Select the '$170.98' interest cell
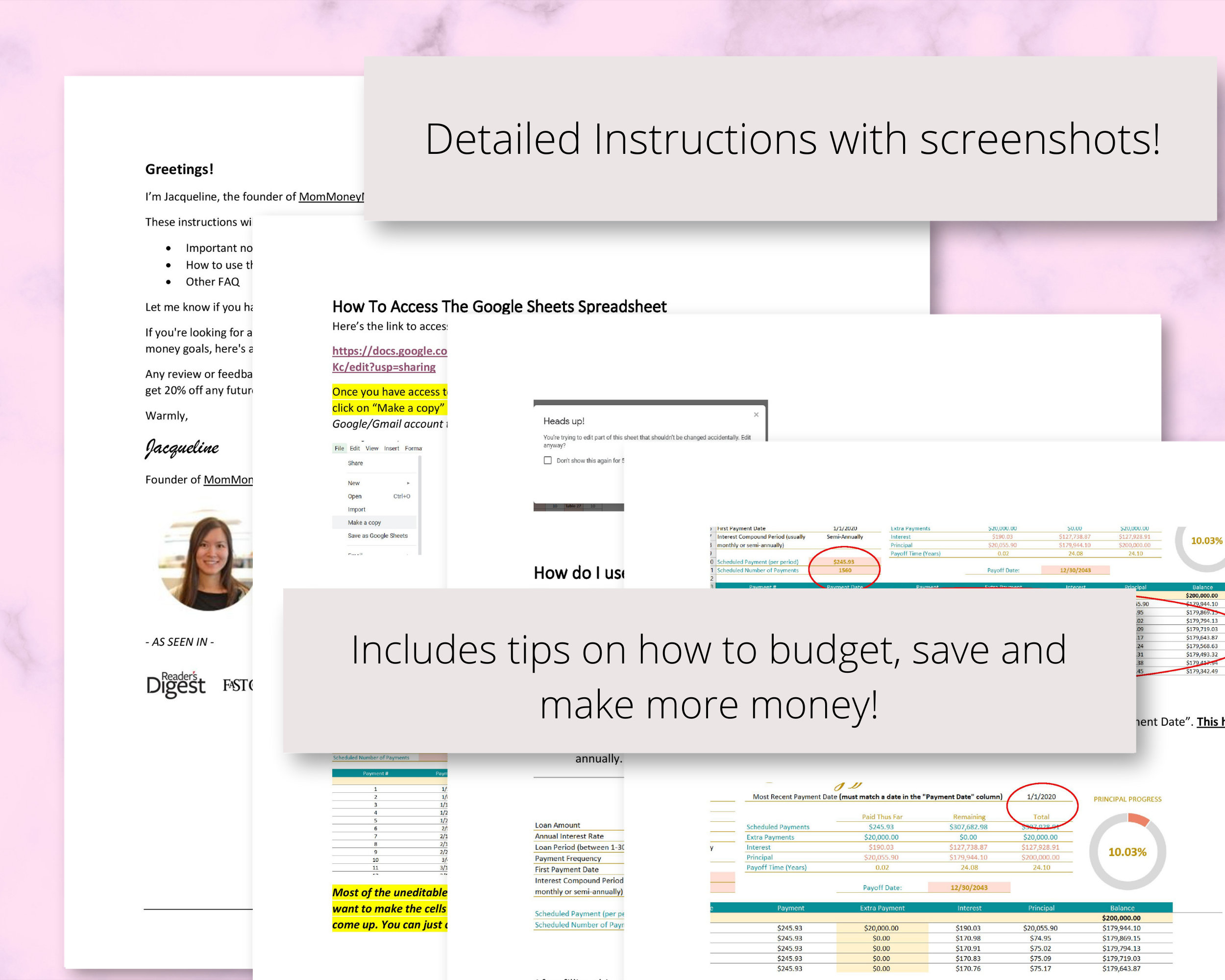 (968, 938)
